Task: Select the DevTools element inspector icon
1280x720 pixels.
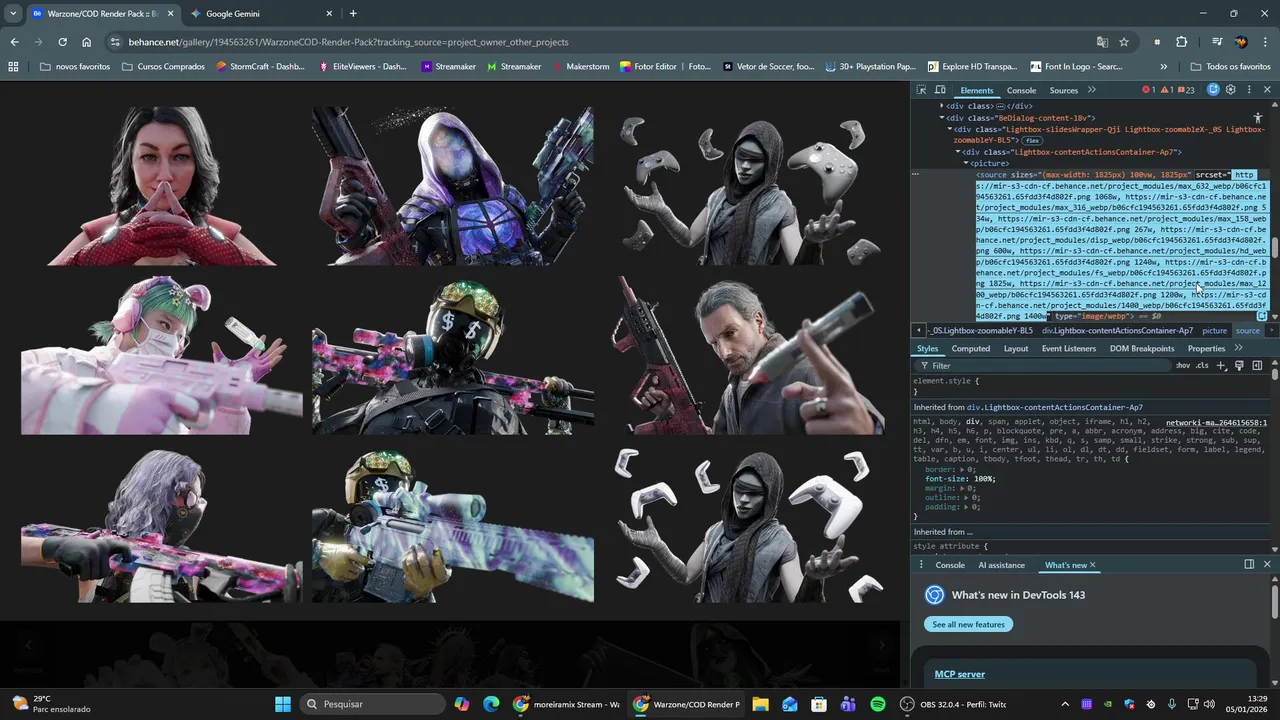Action: (923, 90)
